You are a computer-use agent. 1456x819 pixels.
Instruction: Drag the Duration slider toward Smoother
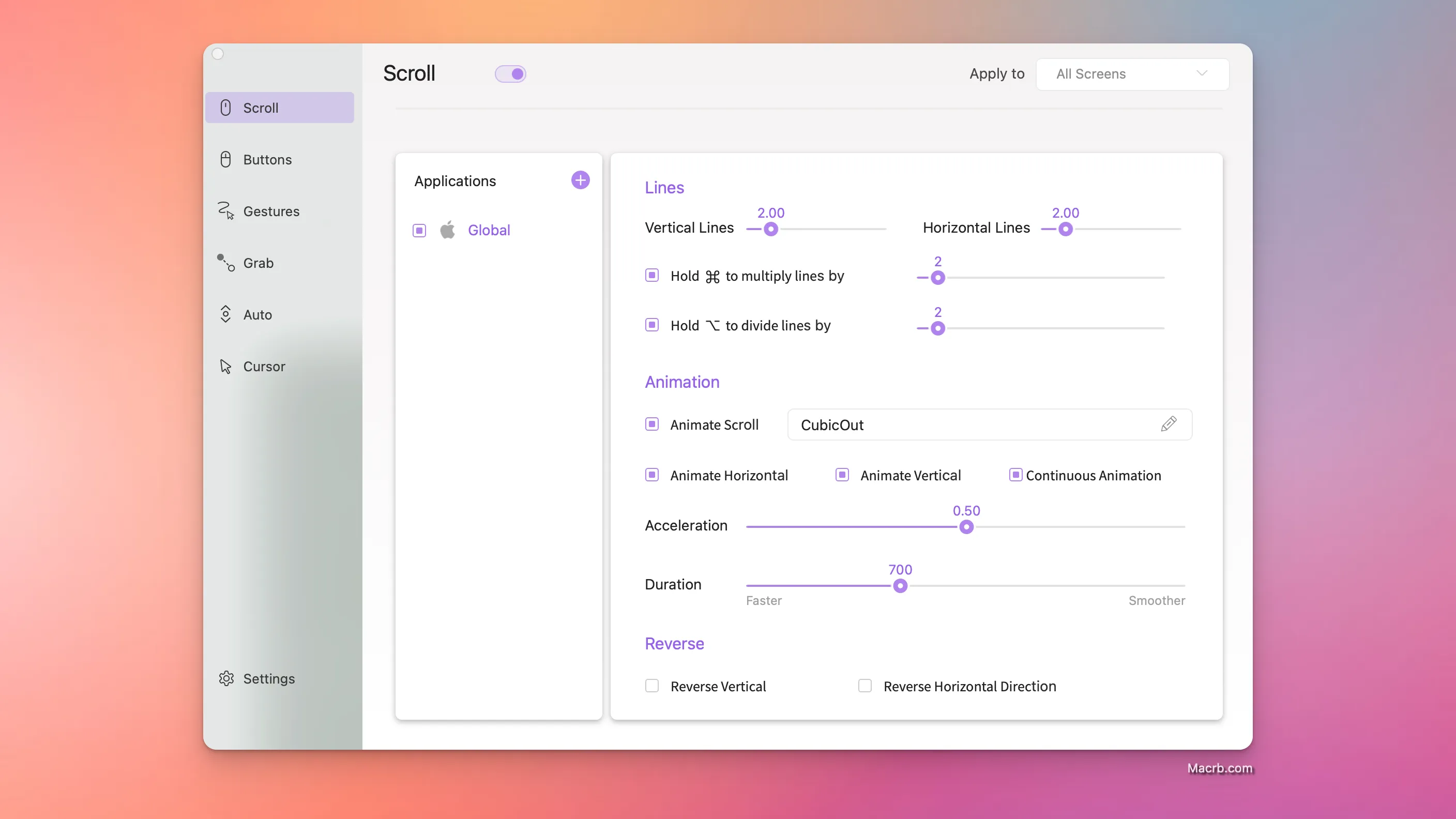coord(899,585)
